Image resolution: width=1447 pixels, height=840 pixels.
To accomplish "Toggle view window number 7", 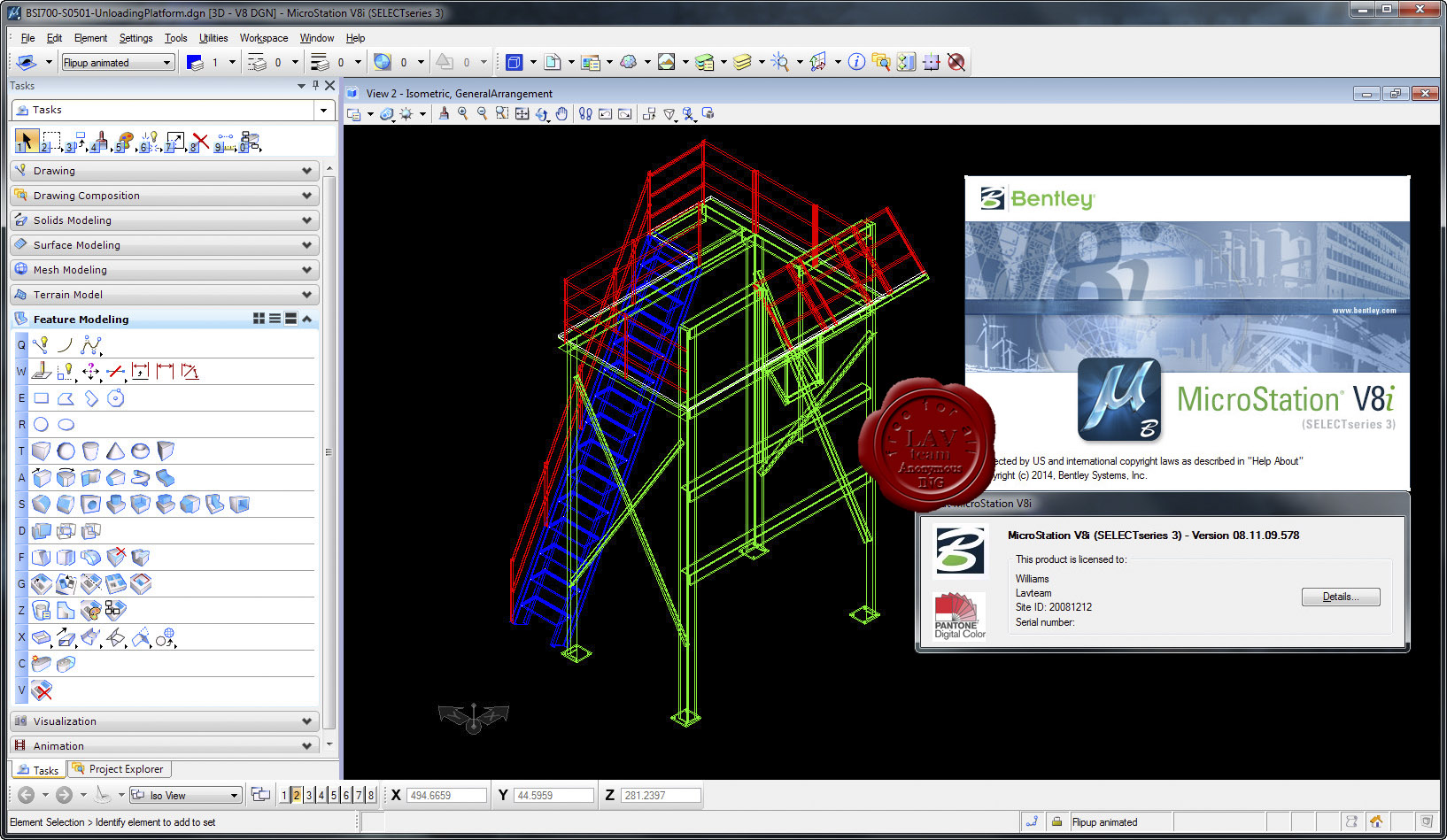I will (x=359, y=795).
